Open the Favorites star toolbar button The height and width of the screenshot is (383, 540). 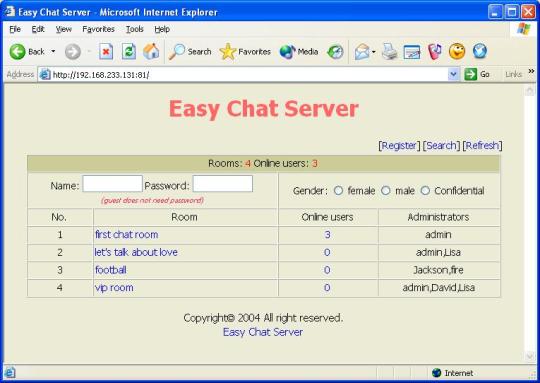[x=245, y=52]
